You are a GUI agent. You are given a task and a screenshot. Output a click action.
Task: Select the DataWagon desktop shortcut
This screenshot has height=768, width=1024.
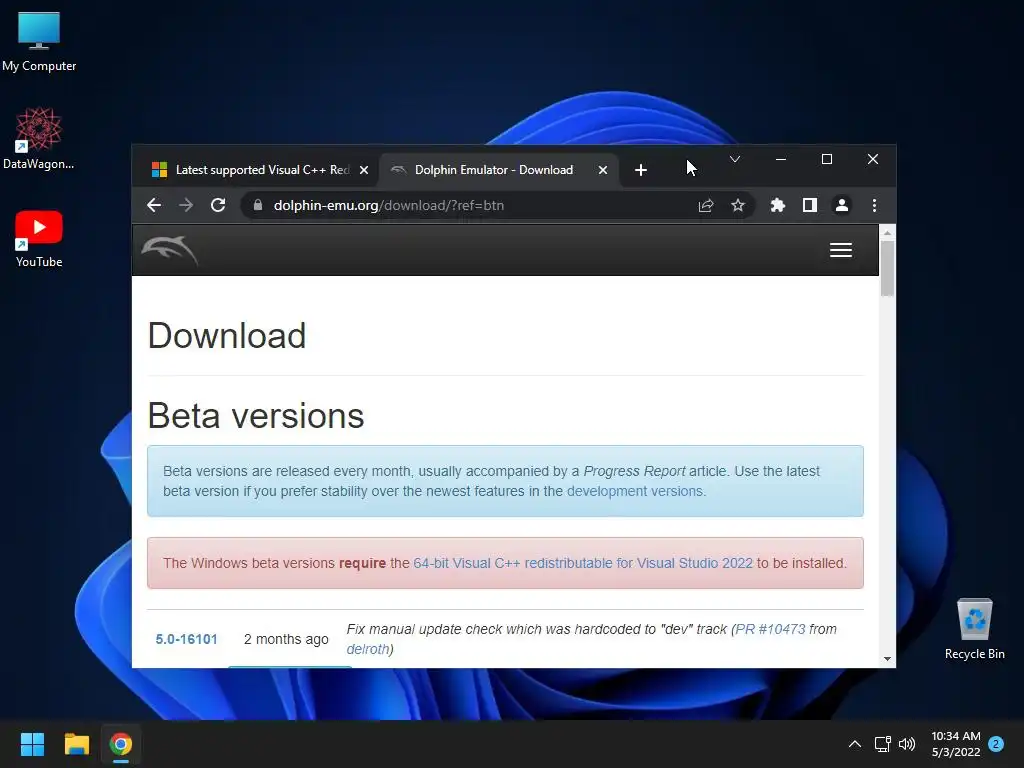click(x=39, y=138)
